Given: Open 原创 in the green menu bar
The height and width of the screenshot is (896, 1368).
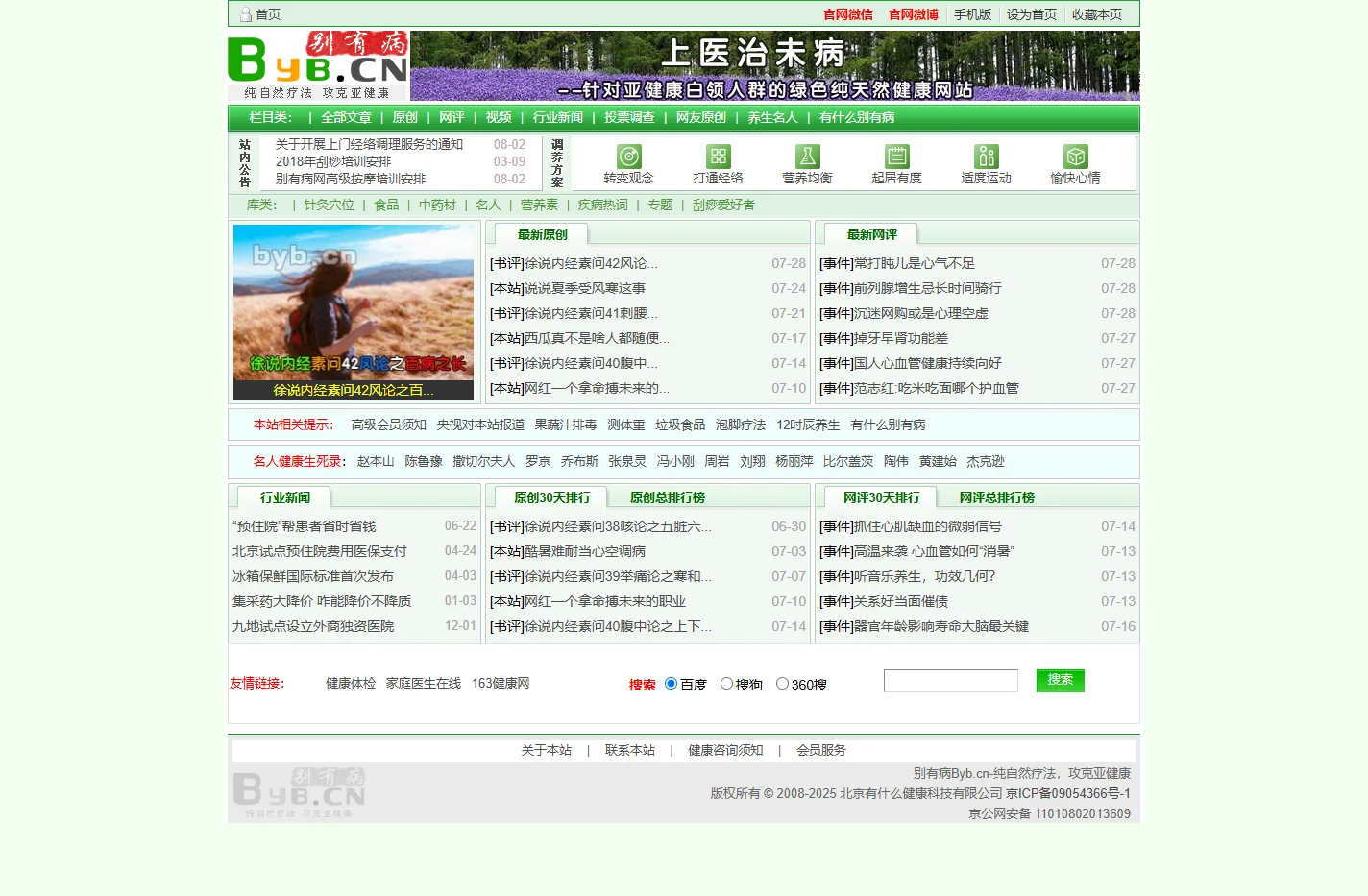Looking at the screenshot, I should pos(404,117).
